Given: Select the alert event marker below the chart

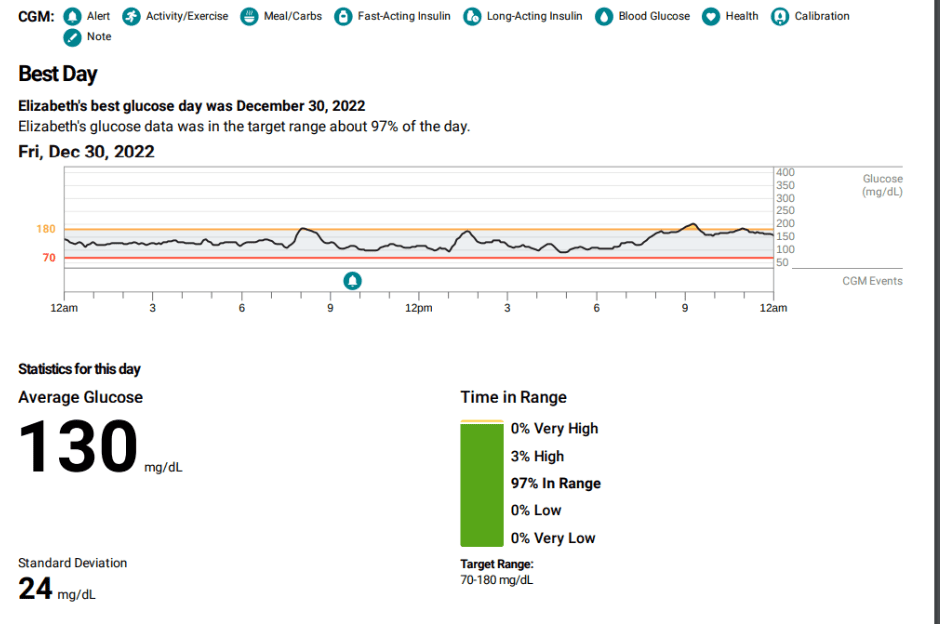Looking at the screenshot, I should click(x=353, y=280).
